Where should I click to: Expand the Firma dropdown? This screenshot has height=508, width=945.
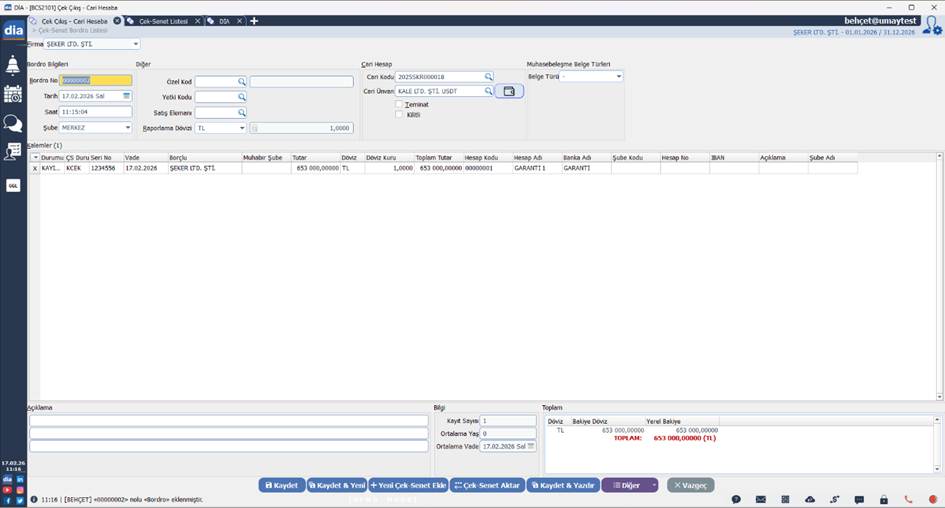136,44
